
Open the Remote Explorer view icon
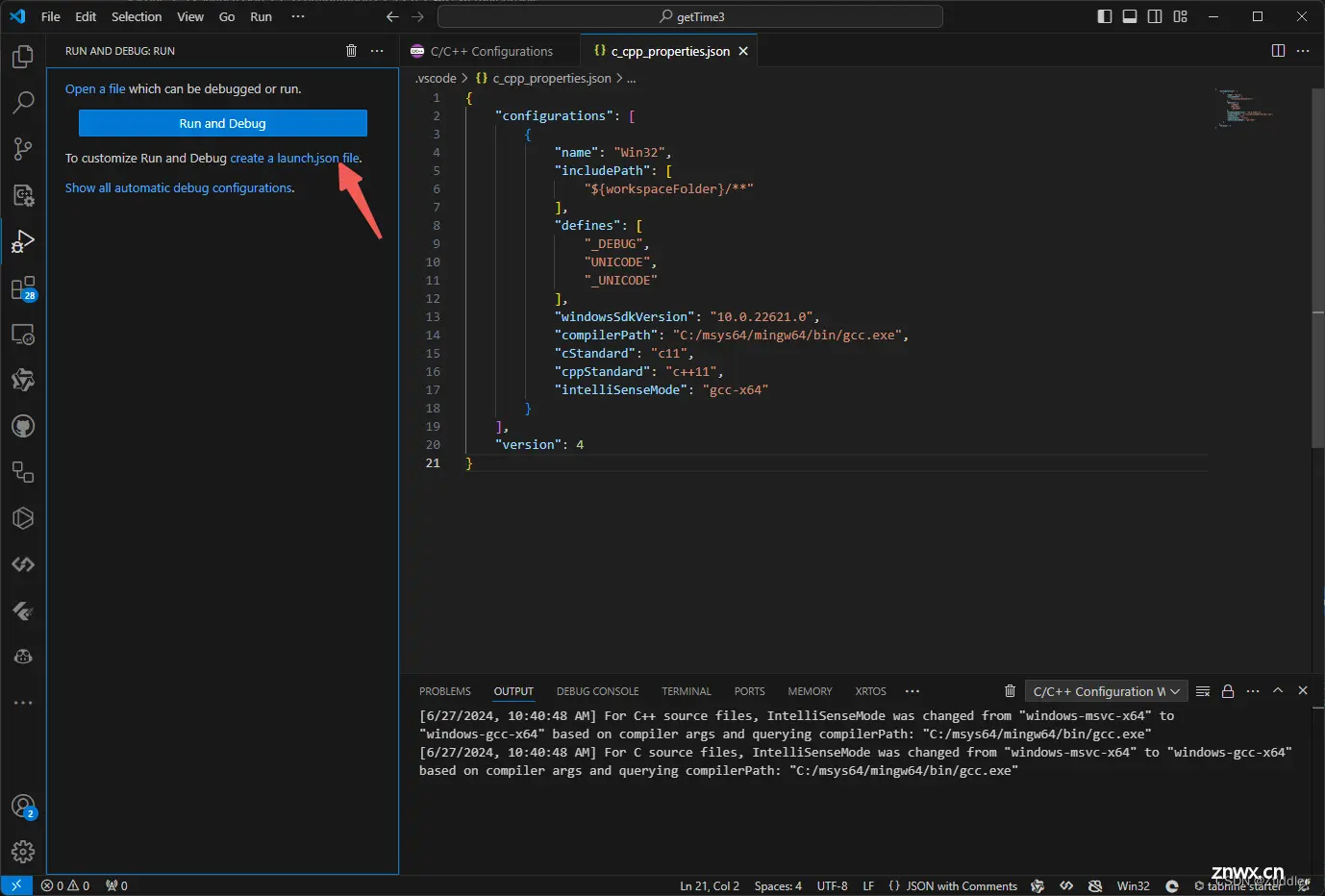(23, 335)
